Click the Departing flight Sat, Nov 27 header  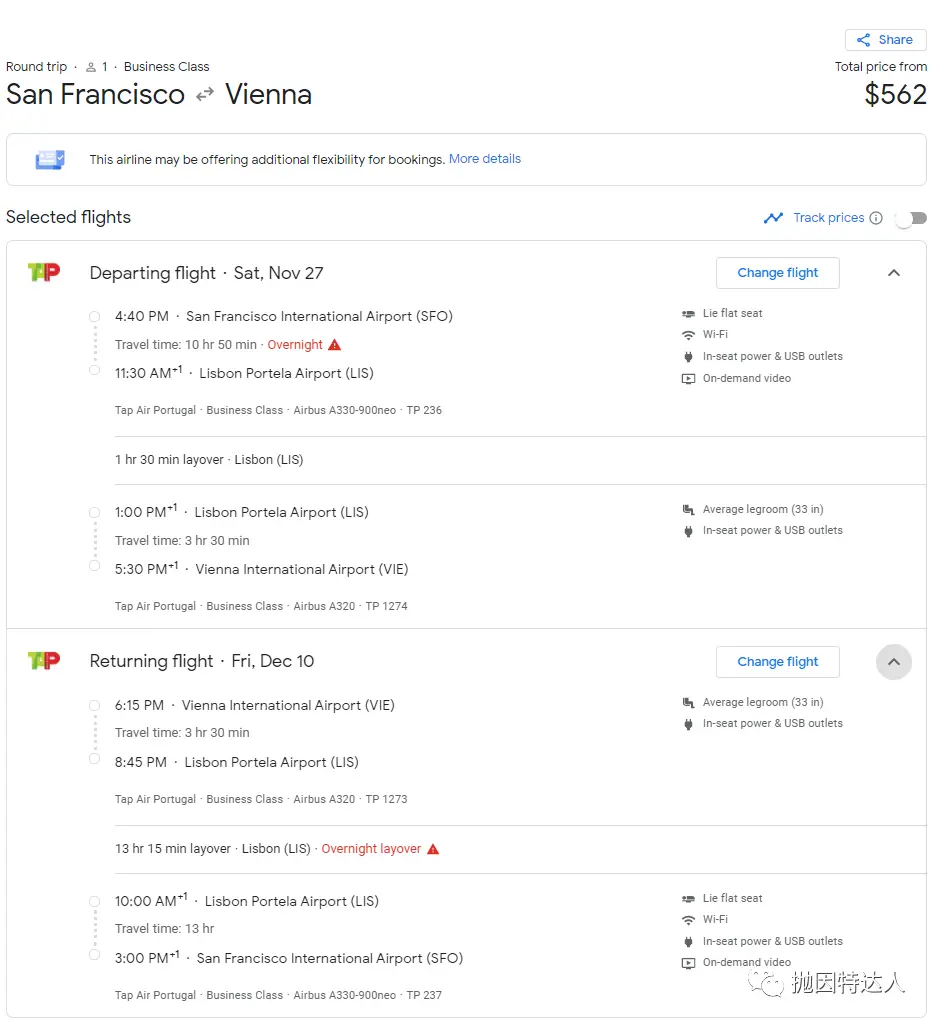tap(206, 273)
